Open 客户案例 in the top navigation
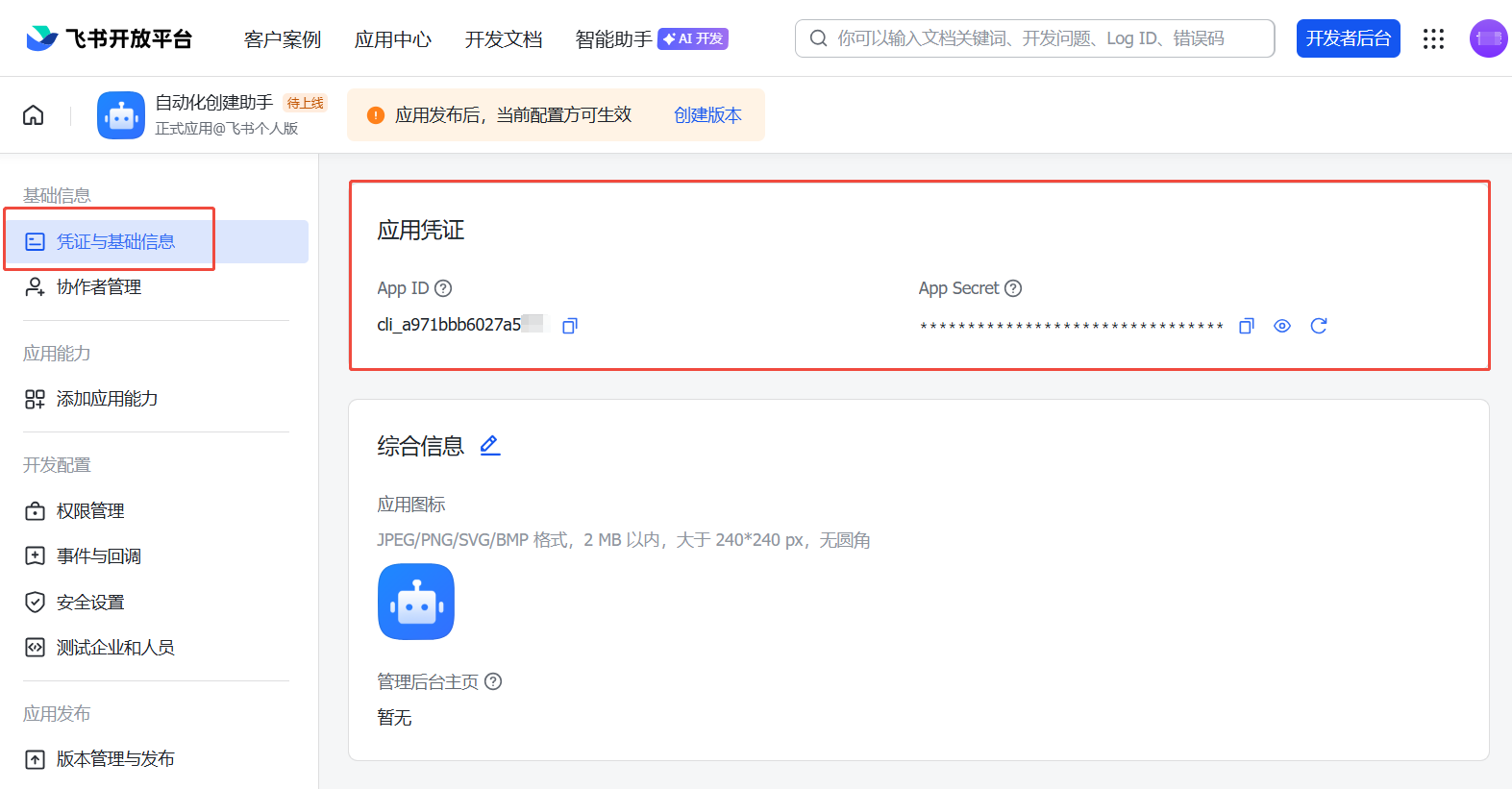Image resolution: width=1512 pixels, height=789 pixels. click(x=283, y=39)
